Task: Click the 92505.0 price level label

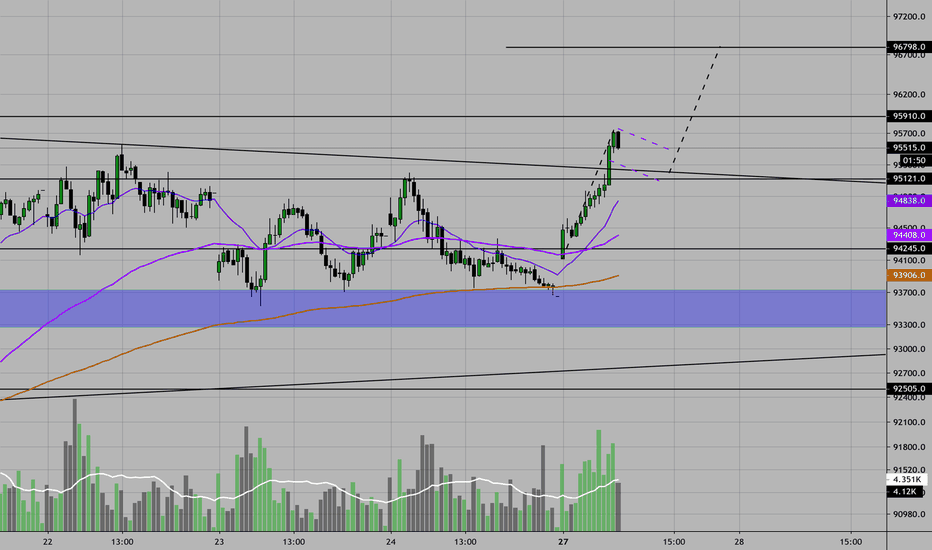Action: pos(909,388)
